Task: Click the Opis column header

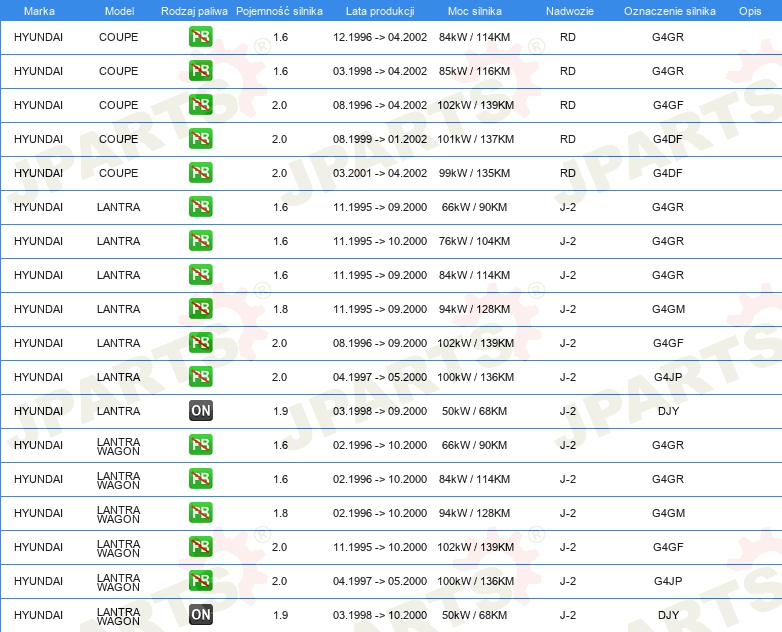Action: click(750, 11)
